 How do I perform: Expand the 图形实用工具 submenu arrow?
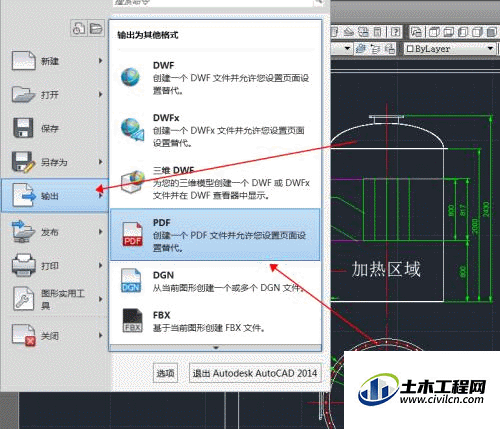pos(100,299)
